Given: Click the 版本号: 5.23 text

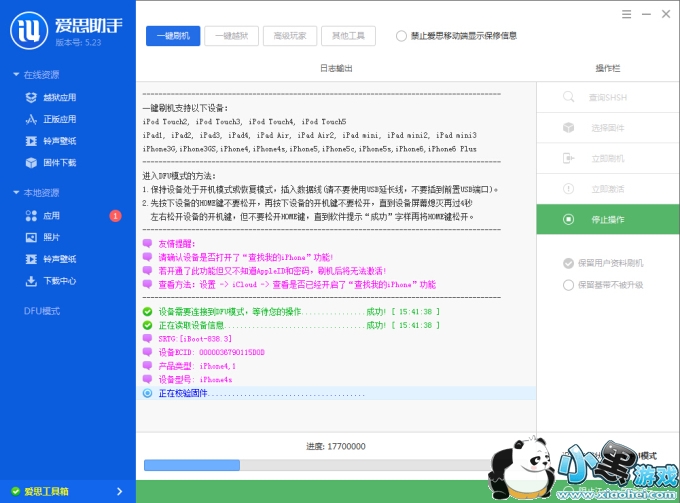Looking at the screenshot, I should pos(78,42).
